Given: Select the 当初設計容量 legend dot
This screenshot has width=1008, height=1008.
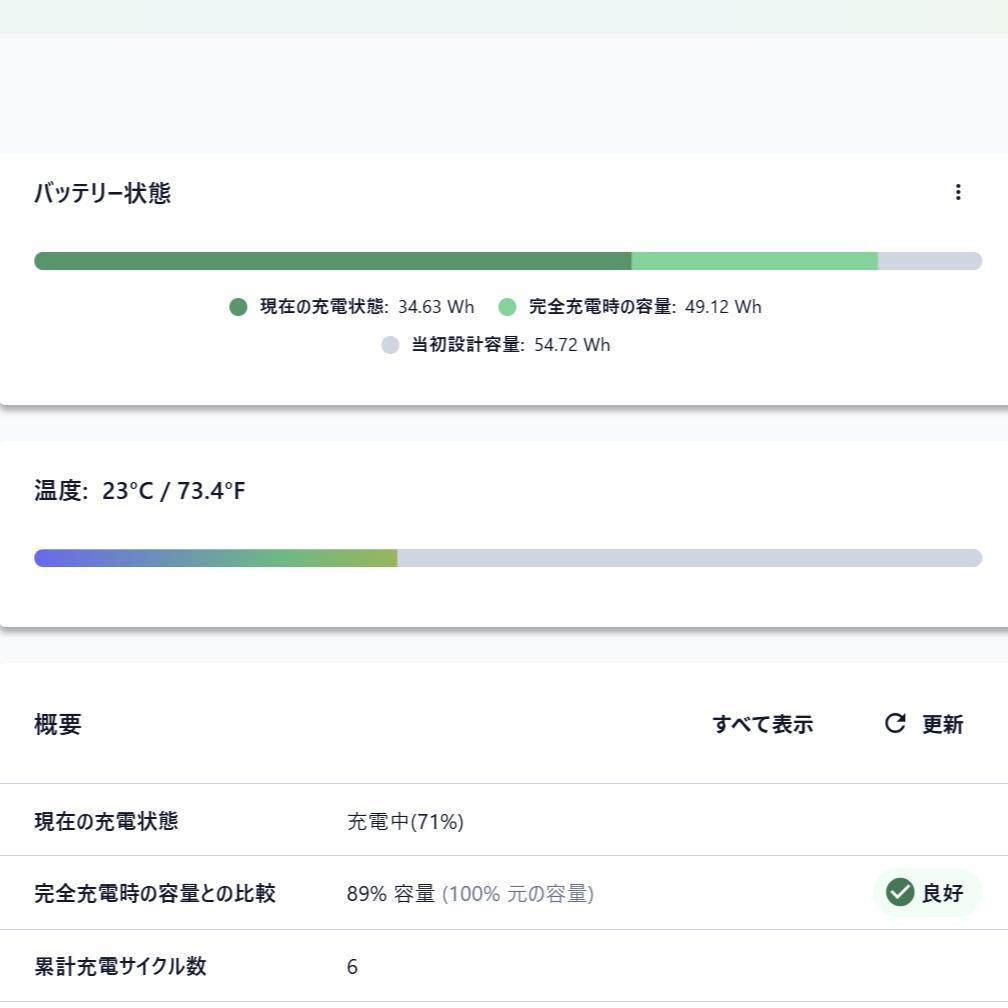Looking at the screenshot, I should click(390, 345).
